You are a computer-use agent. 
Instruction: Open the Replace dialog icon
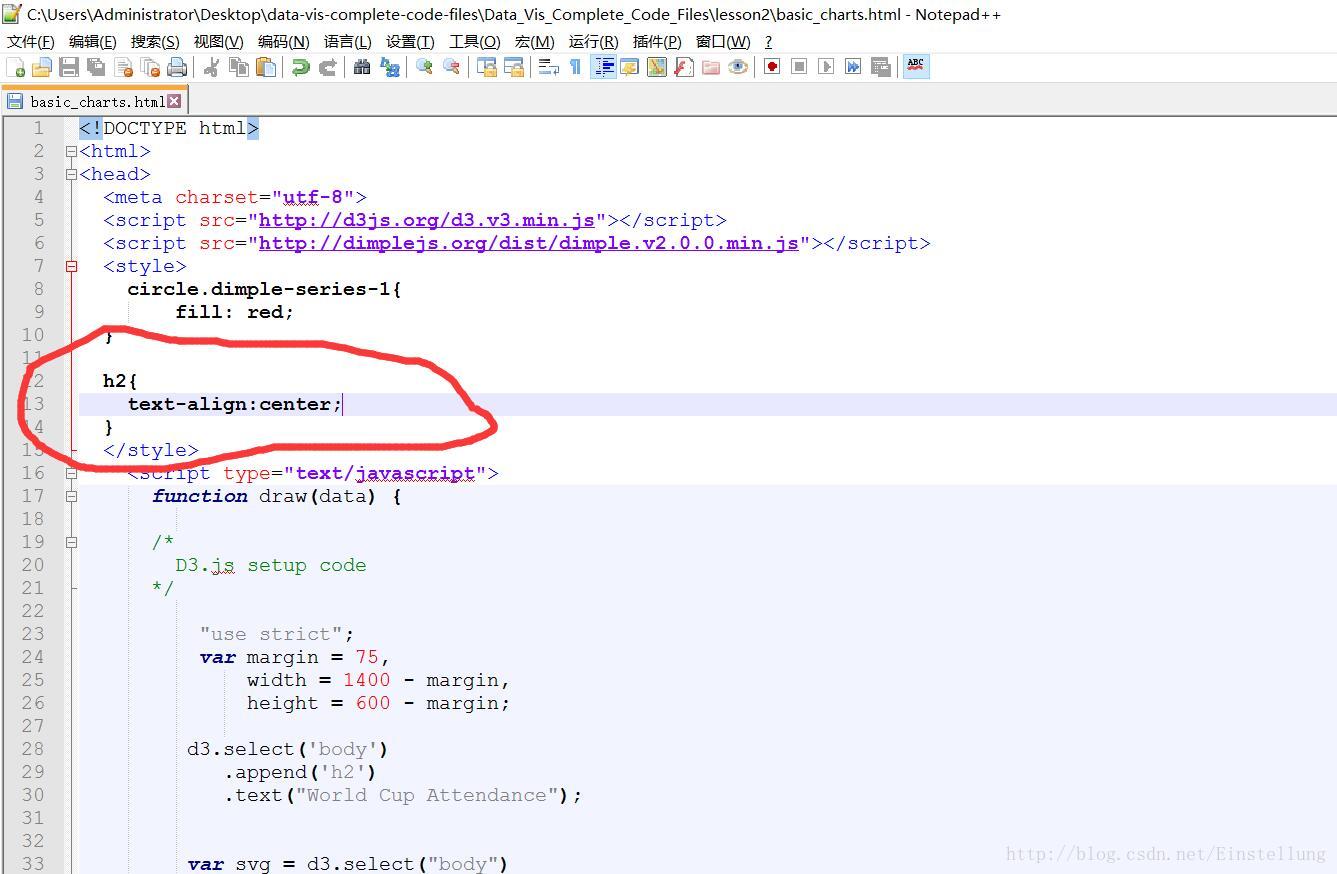(390, 67)
